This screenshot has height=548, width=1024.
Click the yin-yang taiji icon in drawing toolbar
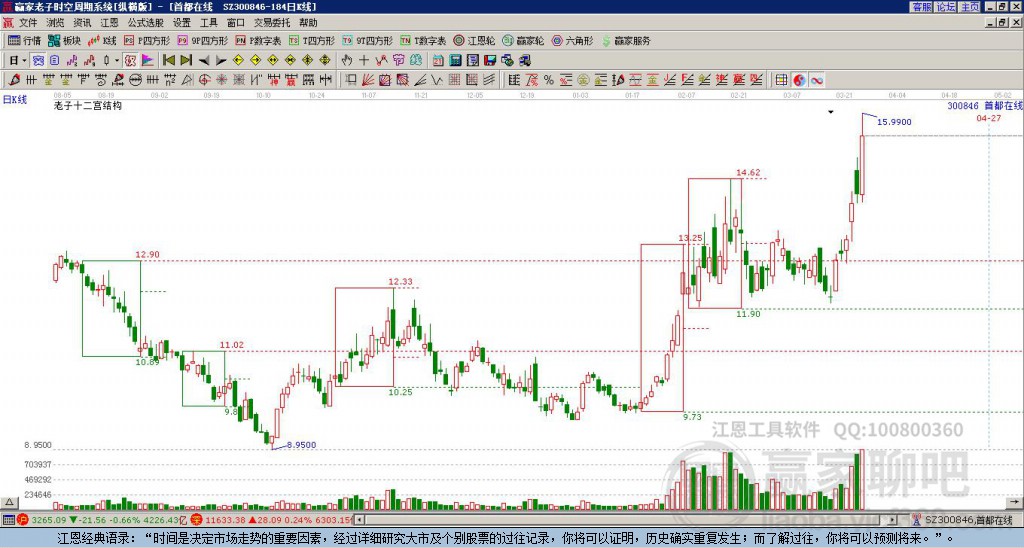point(800,80)
